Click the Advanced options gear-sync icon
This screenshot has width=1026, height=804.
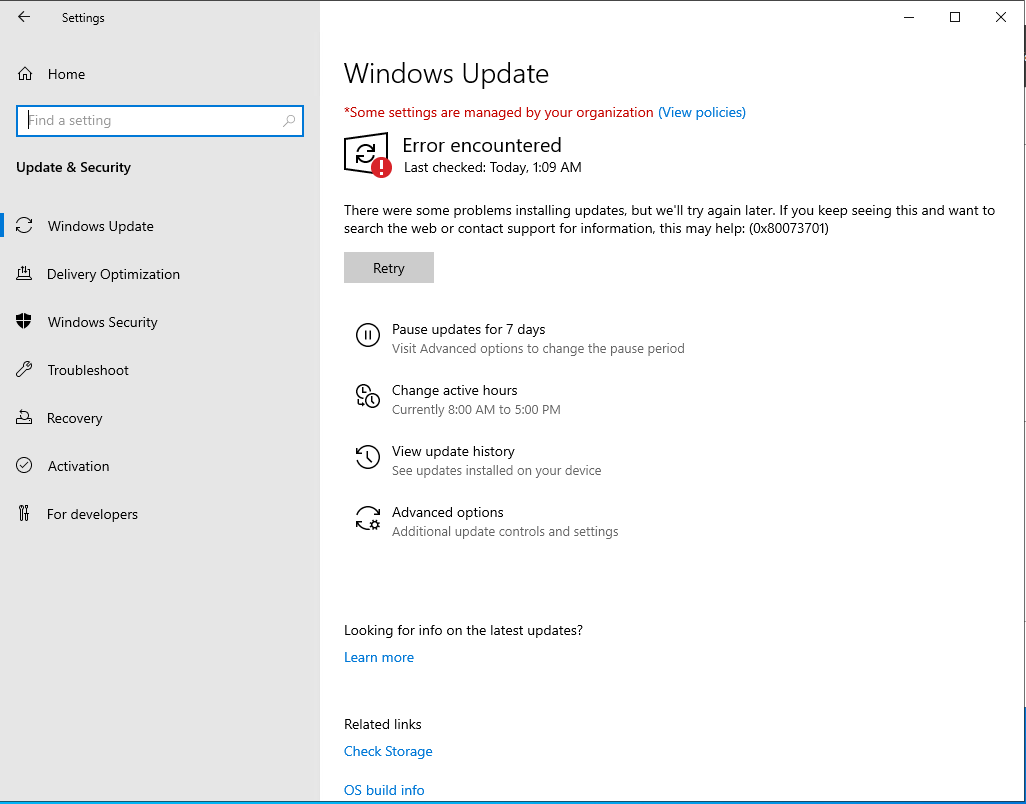coord(368,518)
